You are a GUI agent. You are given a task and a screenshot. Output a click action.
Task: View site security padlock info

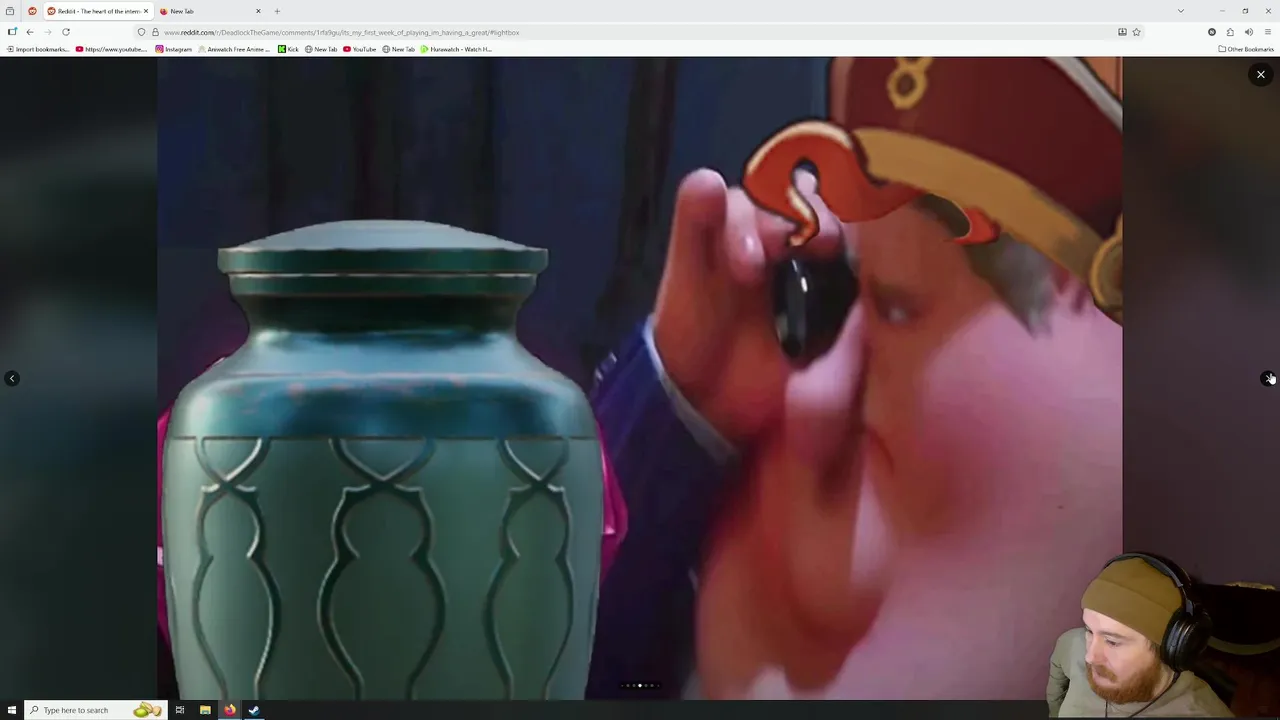(x=155, y=32)
